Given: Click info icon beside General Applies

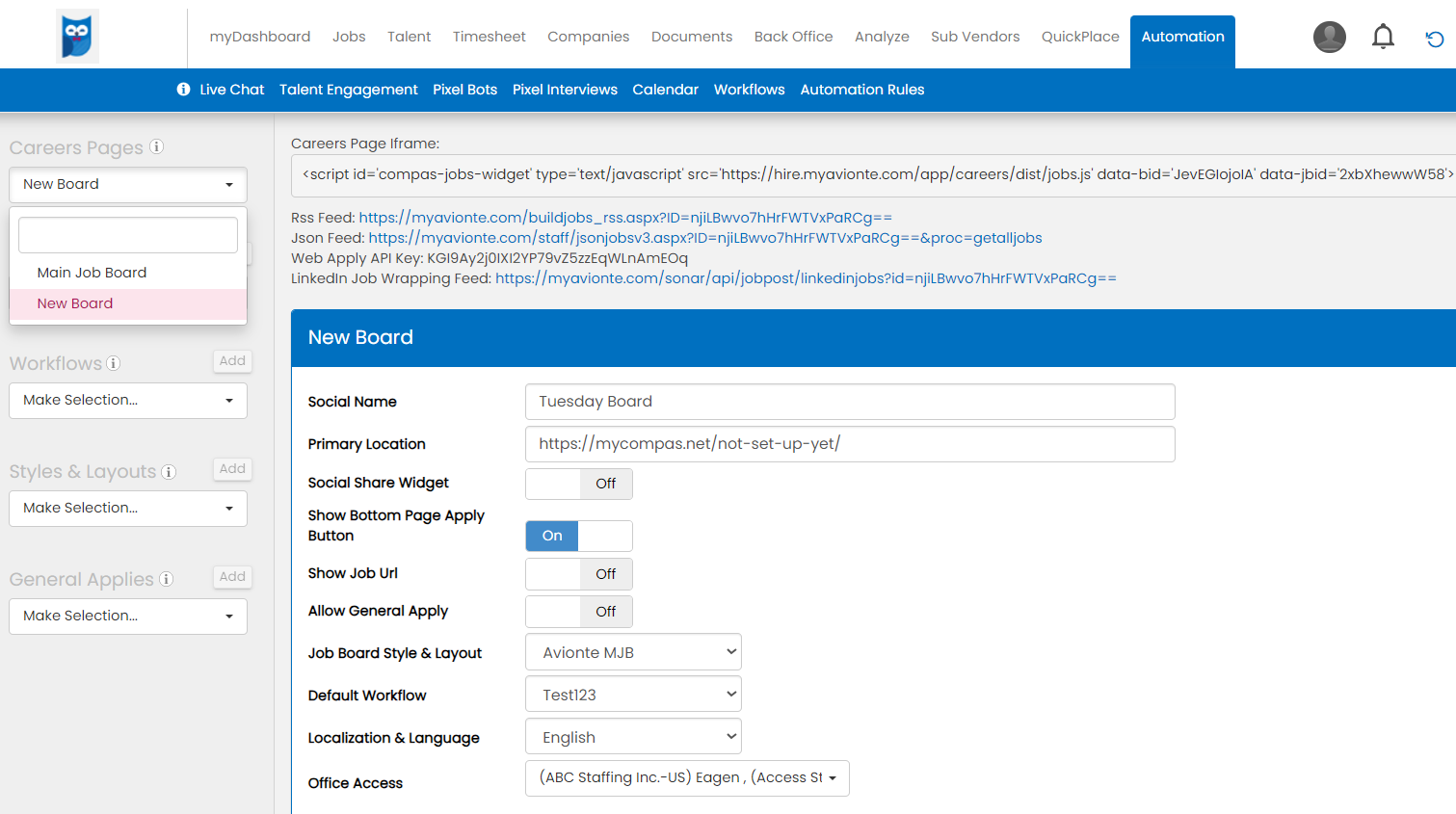Looking at the screenshot, I should 166,579.
